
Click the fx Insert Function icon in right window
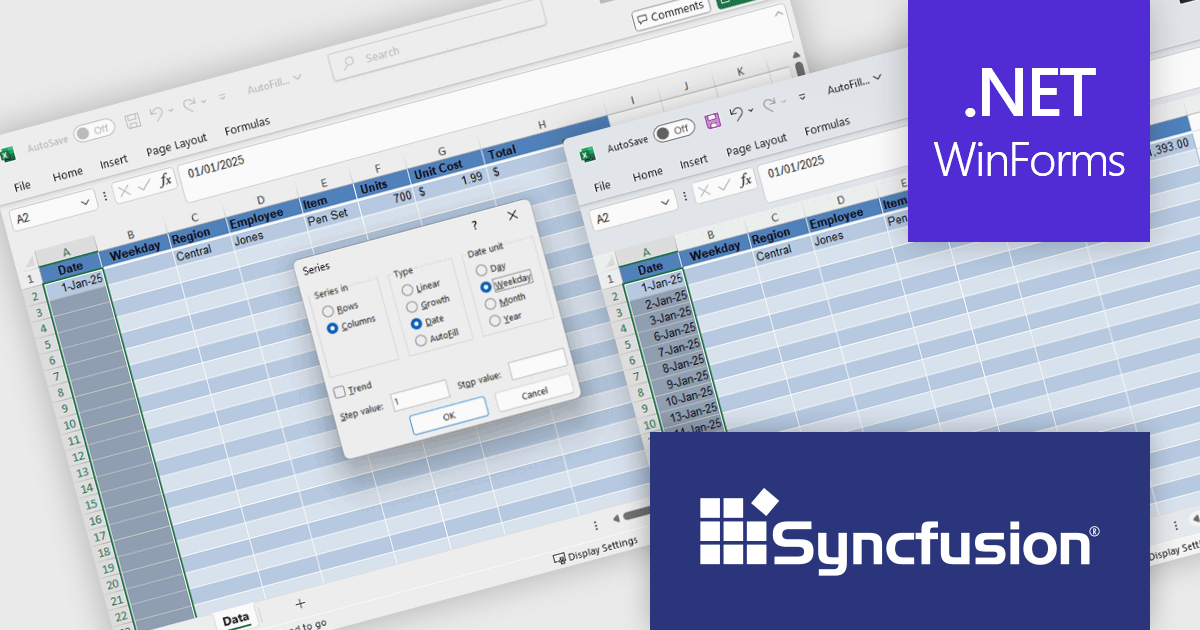(747, 181)
